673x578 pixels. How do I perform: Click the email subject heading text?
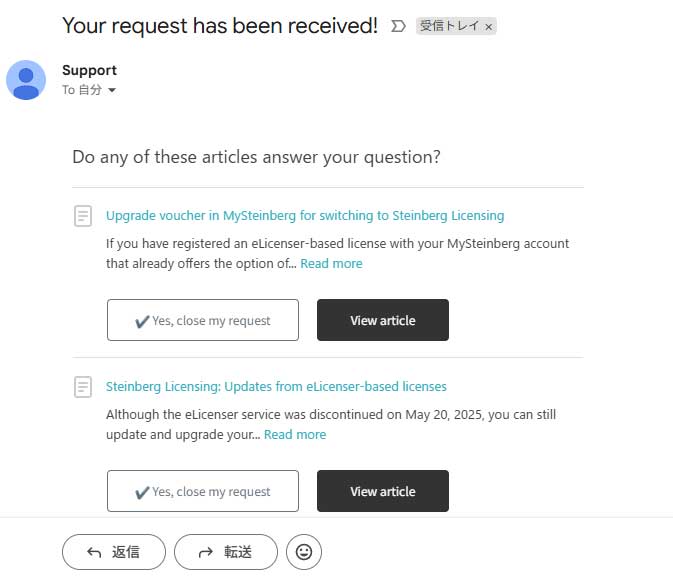[x=220, y=26]
